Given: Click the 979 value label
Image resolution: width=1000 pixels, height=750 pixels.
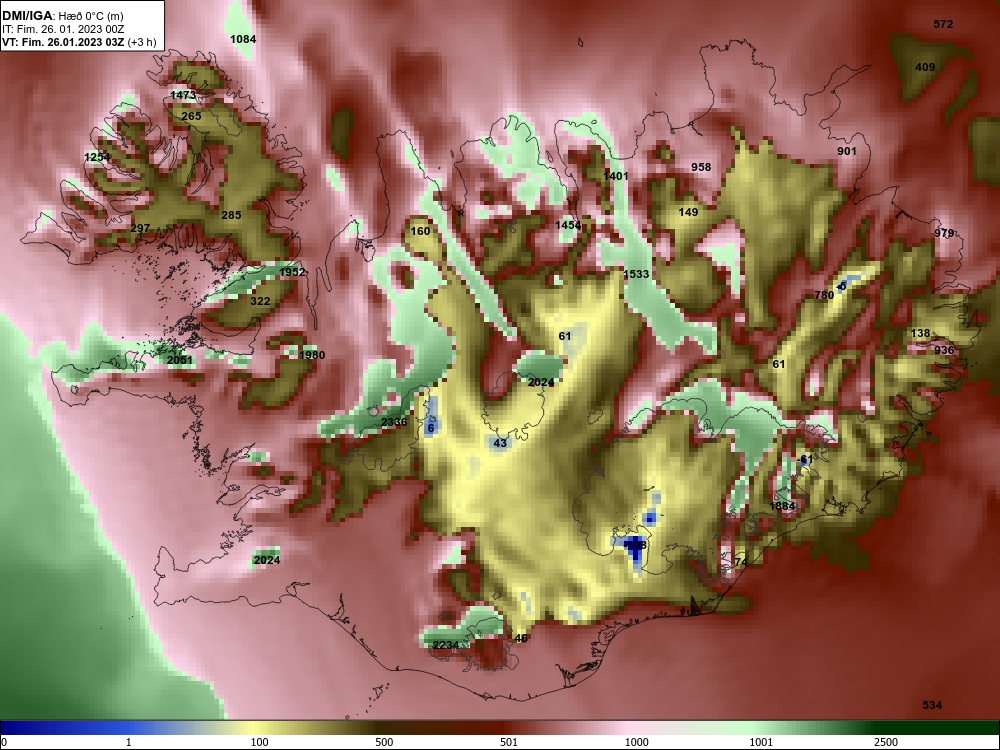Looking at the screenshot, I should [x=944, y=233].
